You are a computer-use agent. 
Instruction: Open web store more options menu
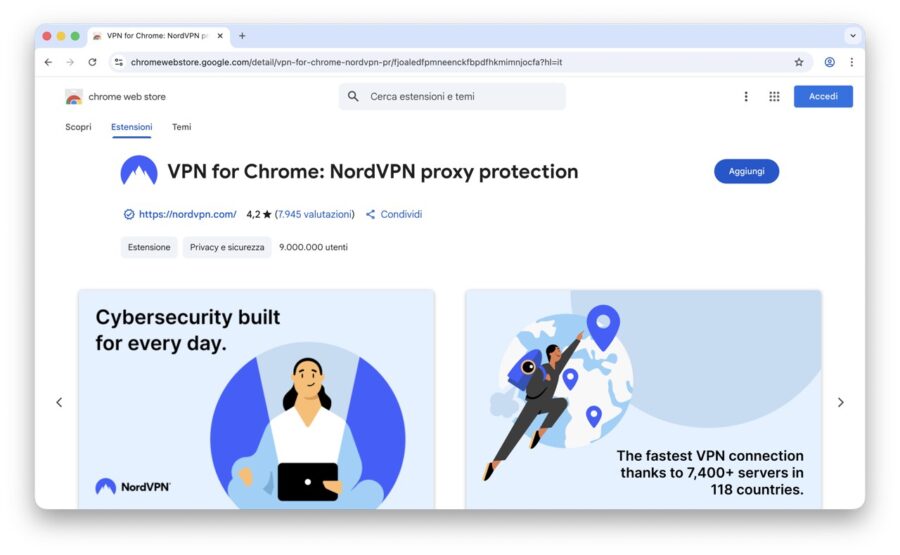(746, 97)
